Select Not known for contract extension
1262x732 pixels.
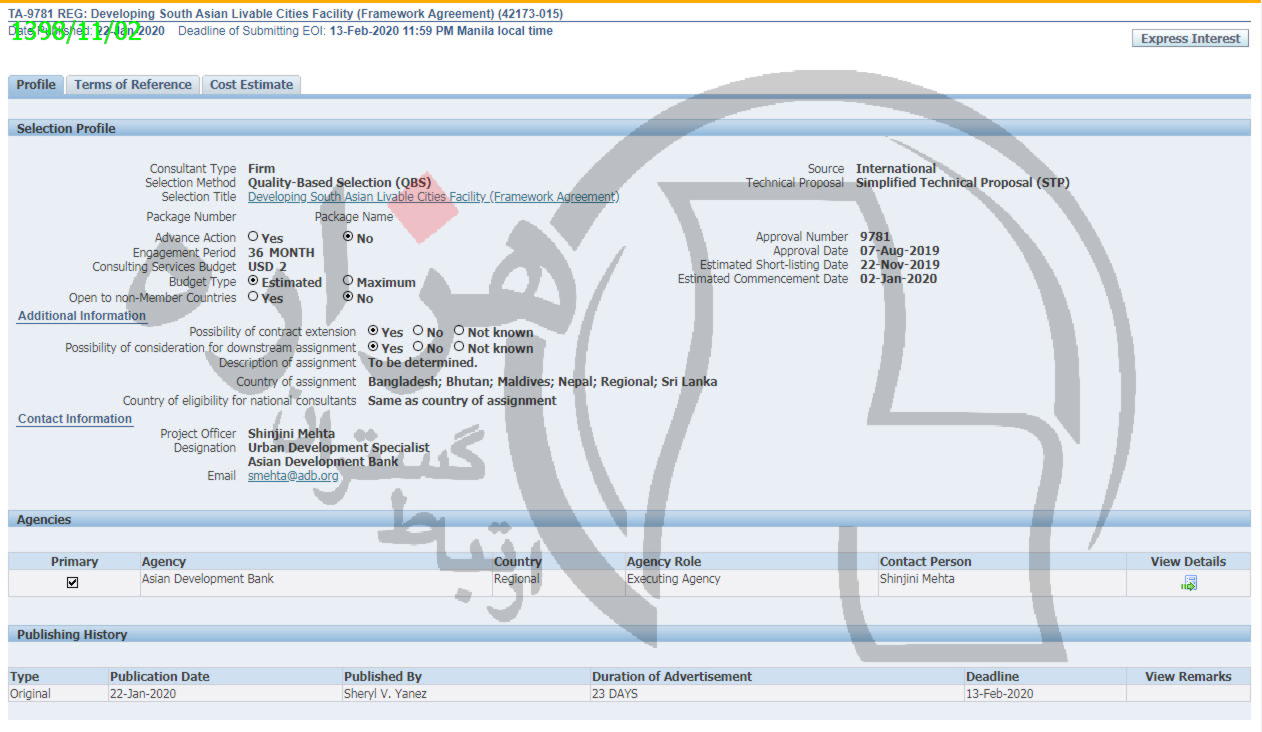point(459,331)
